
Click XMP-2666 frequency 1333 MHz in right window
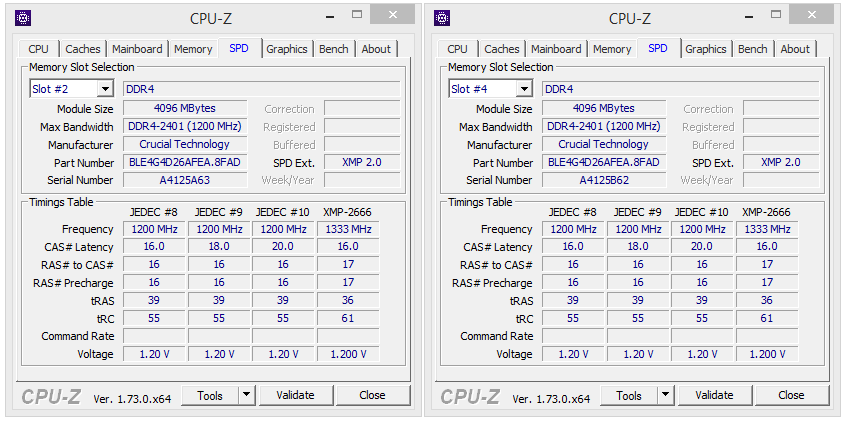(767, 229)
